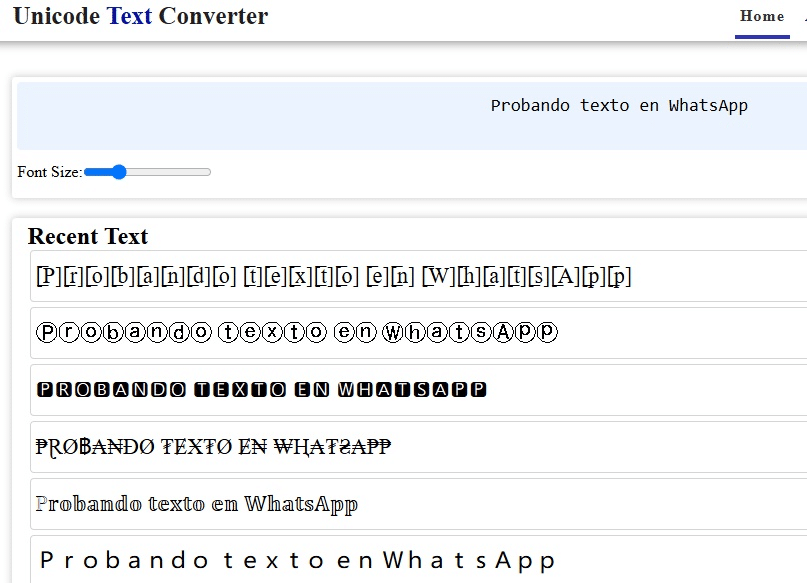Adjust the Font Size slider handle

coord(119,172)
